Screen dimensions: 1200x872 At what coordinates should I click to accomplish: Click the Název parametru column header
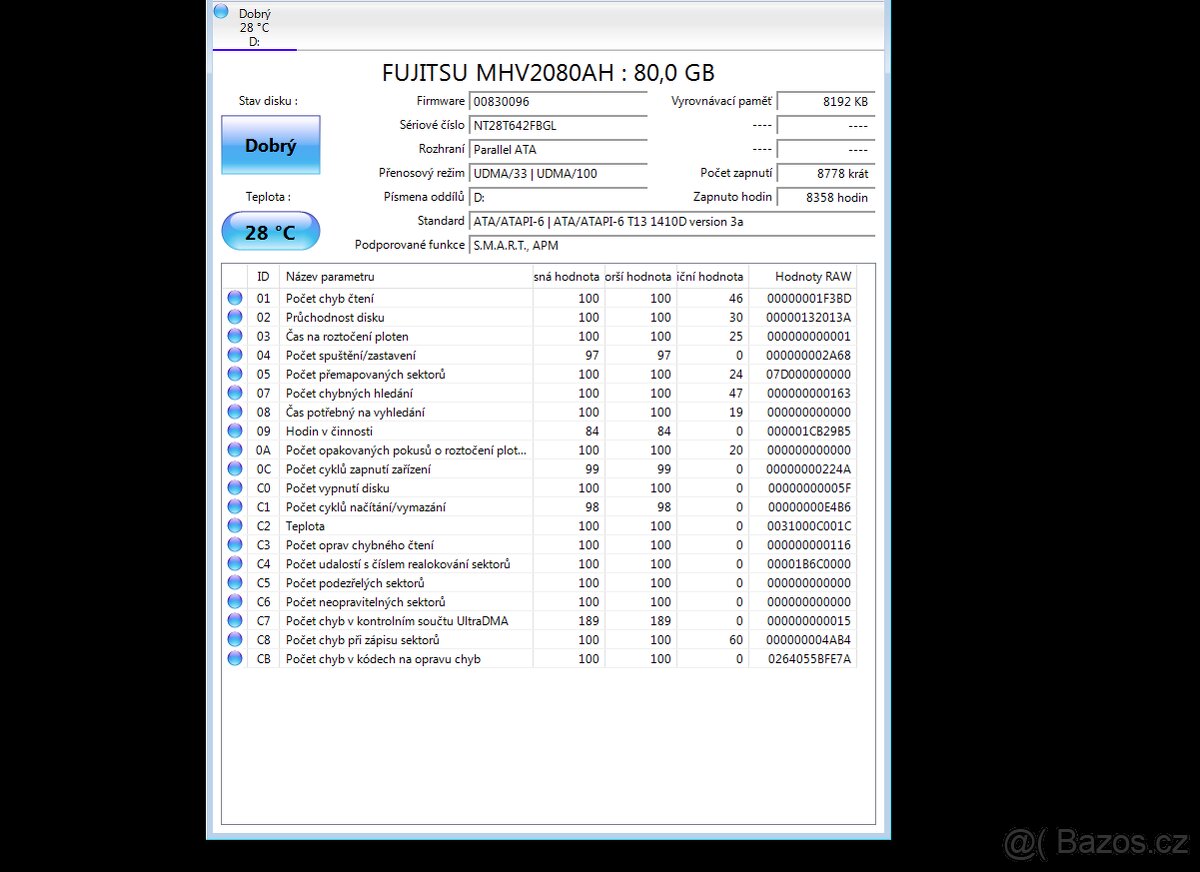[406, 276]
